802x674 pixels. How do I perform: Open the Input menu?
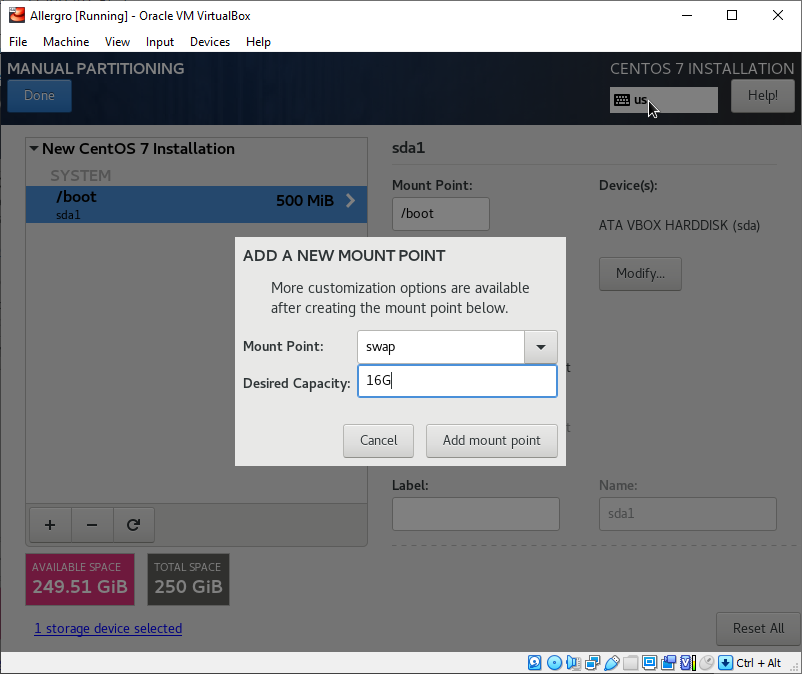point(160,42)
